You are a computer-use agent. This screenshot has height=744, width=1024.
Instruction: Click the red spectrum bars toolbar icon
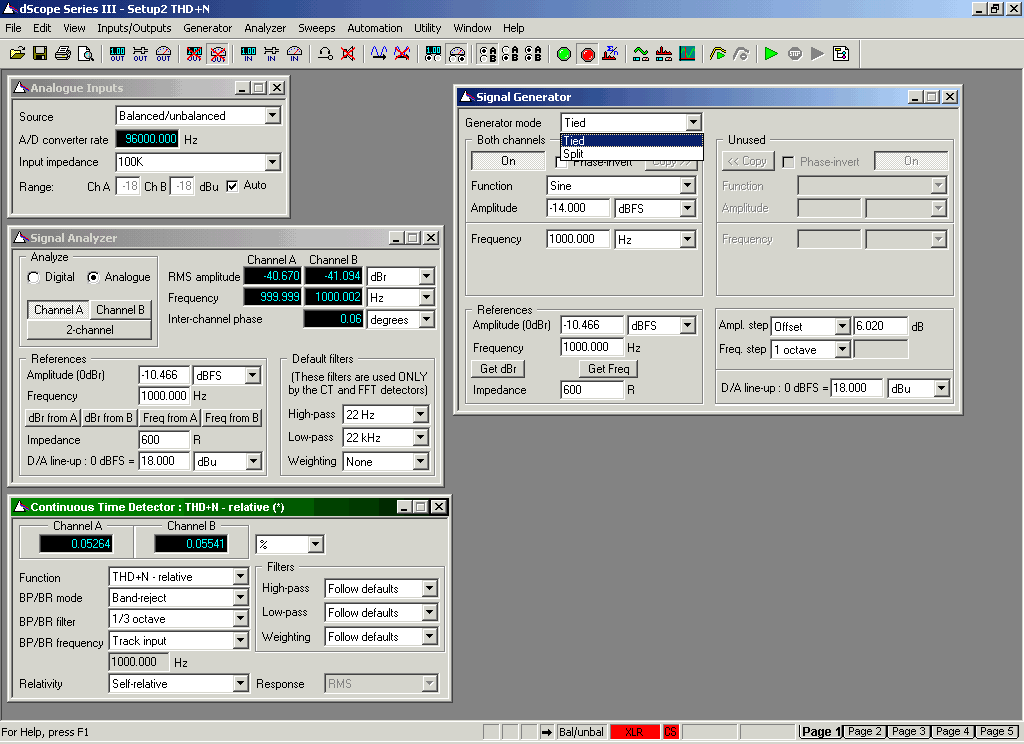[664, 54]
